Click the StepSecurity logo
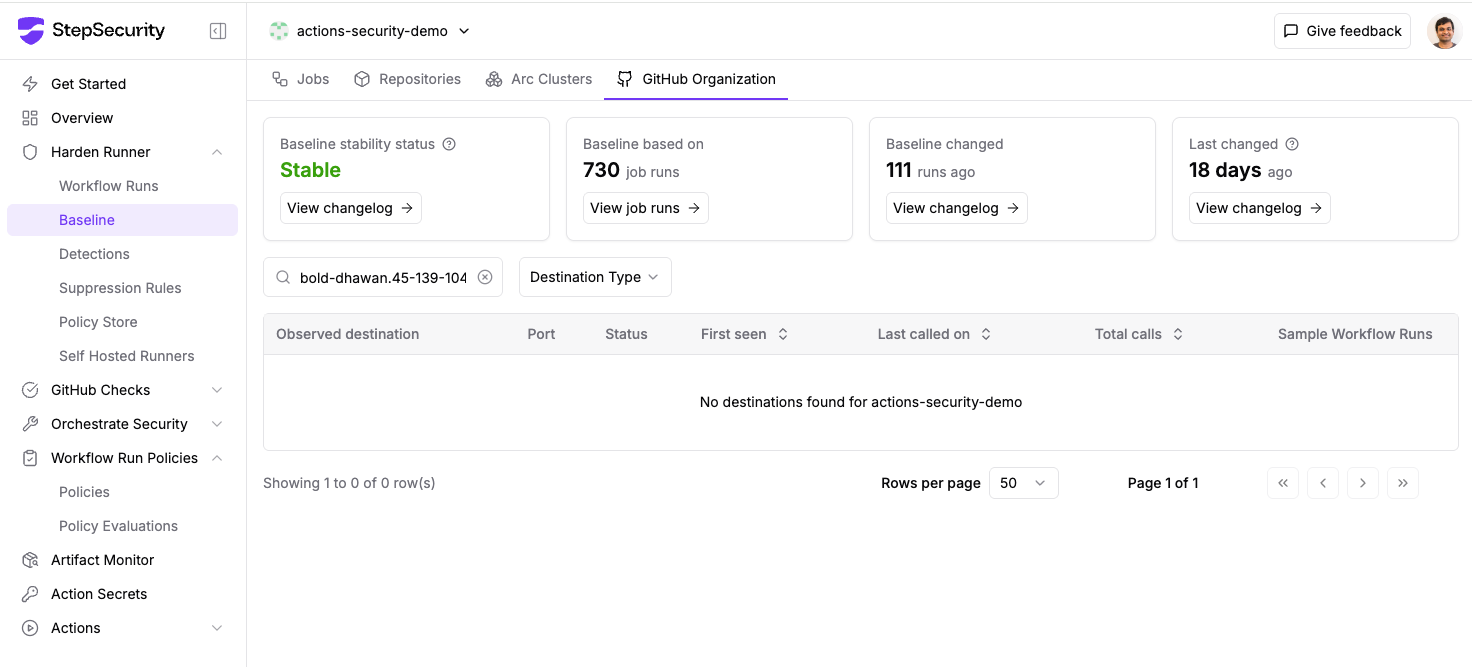The image size is (1472, 667). click(x=91, y=30)
